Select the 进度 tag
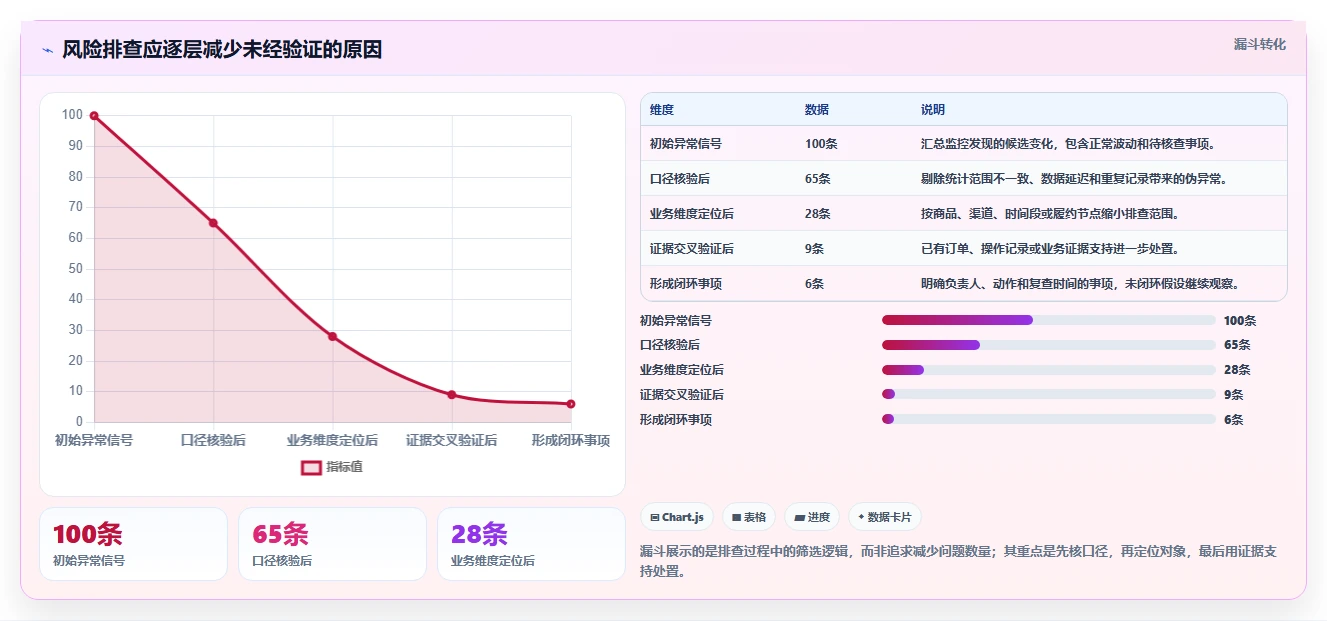The width and height of the screenshot is (1327, 621). tap(812, 517)
